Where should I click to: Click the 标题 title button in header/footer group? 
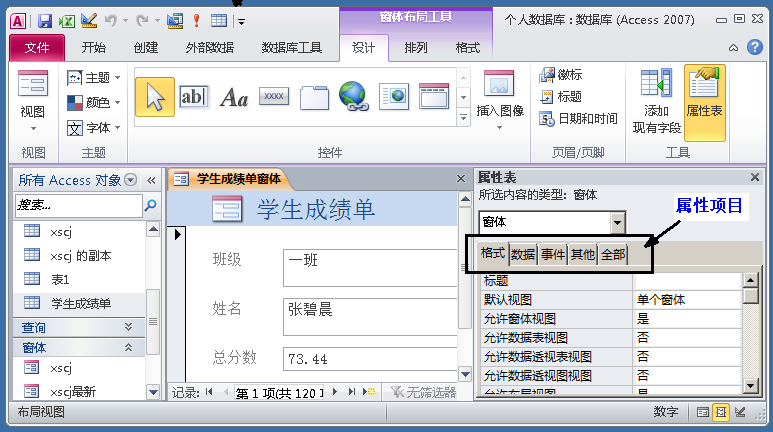tap(561, 97)
